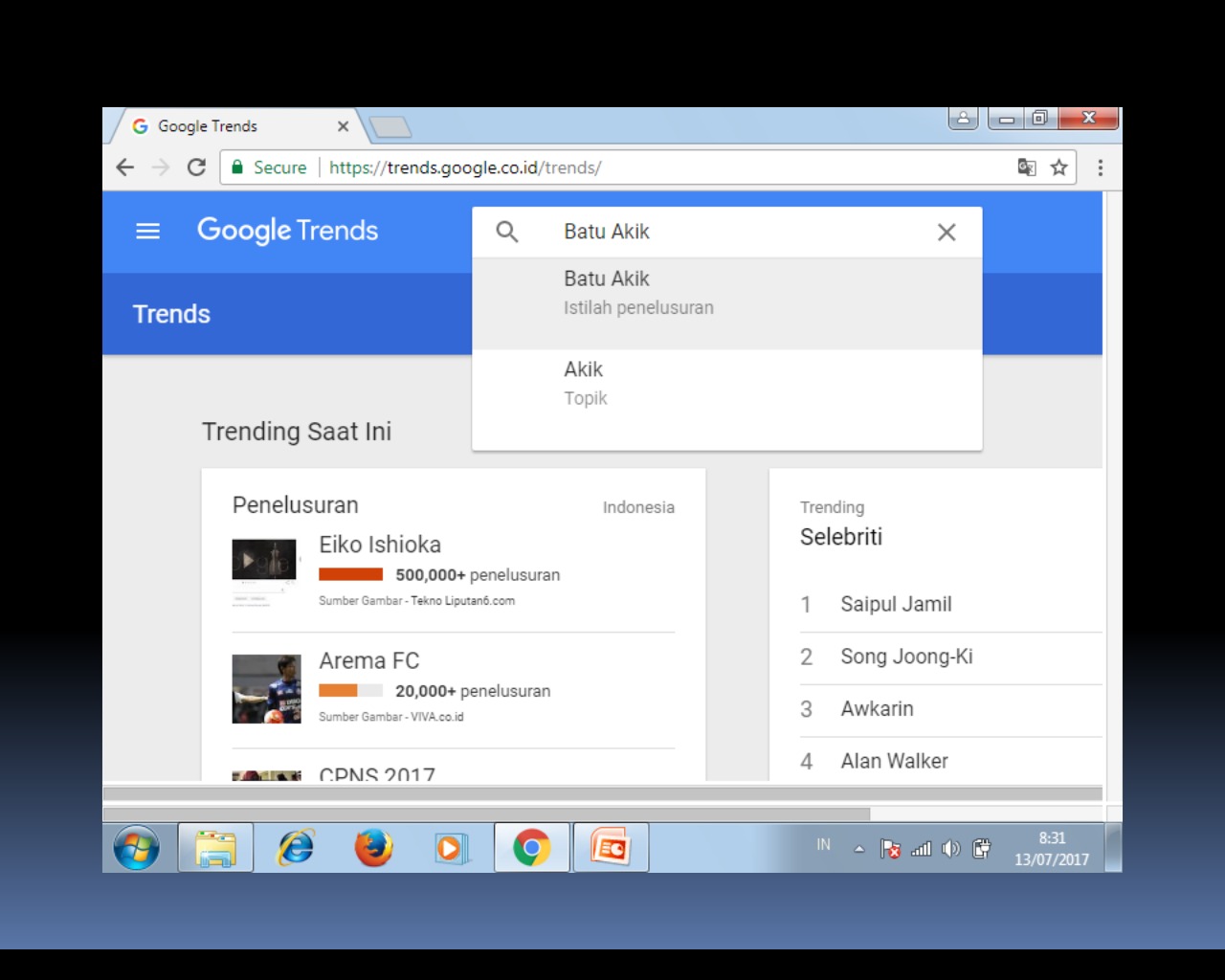The height and width of the screenshot is (980, 1225).
Task: Click the browser forward arrow
Action: [160, 167]
